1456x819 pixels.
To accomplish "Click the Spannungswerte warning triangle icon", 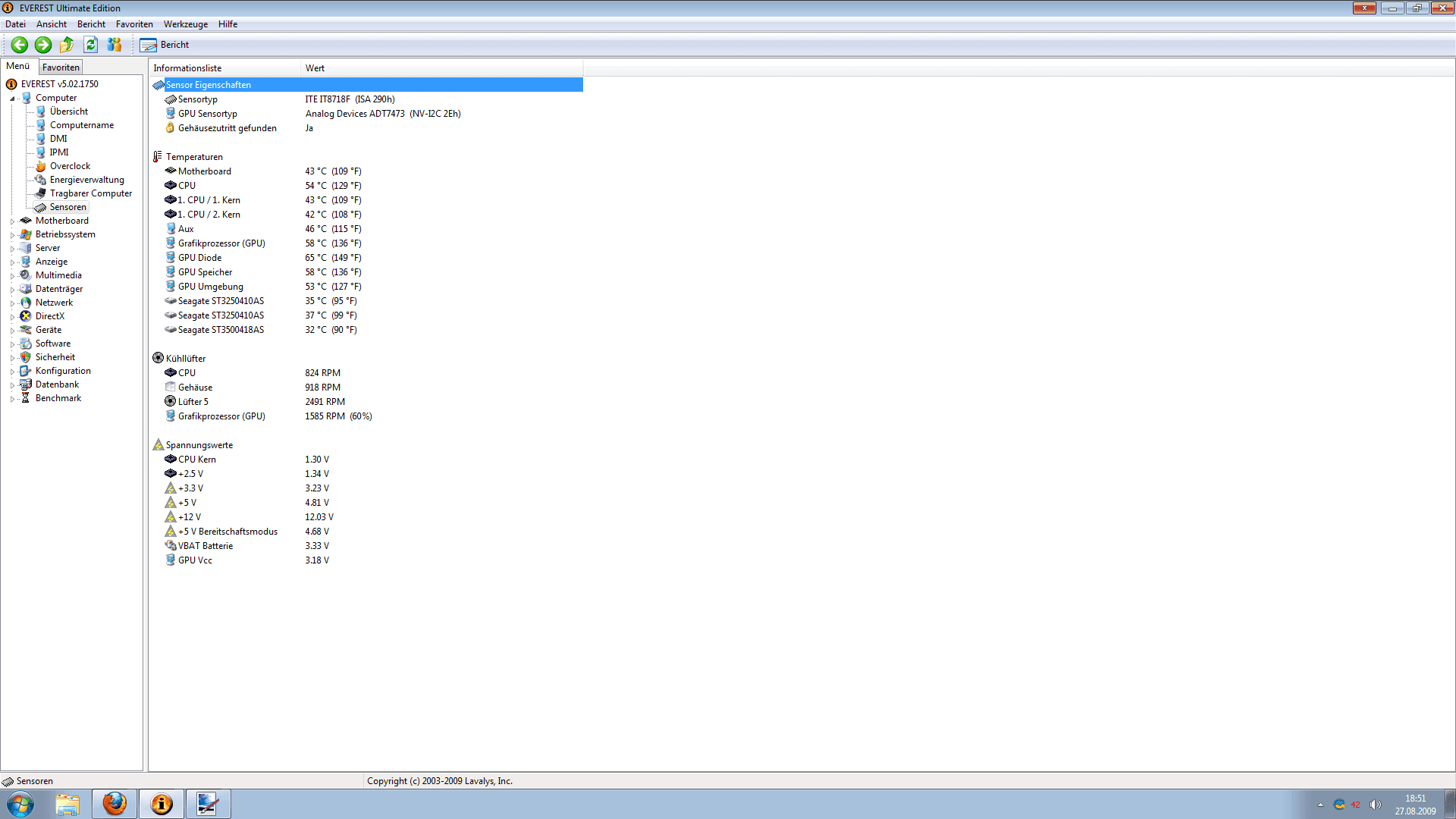I will pos(158,445).
